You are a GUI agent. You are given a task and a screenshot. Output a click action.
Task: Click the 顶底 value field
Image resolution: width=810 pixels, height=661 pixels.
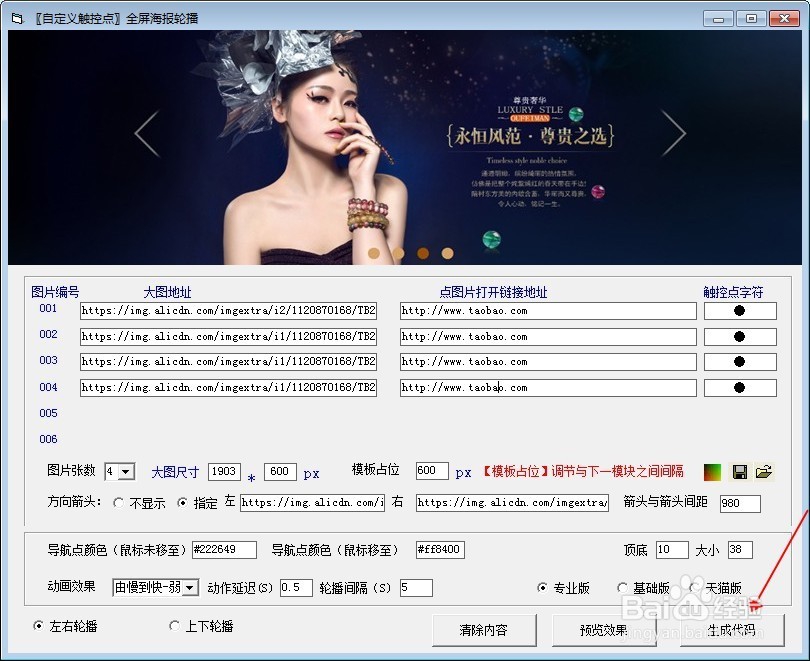(672, 550)
